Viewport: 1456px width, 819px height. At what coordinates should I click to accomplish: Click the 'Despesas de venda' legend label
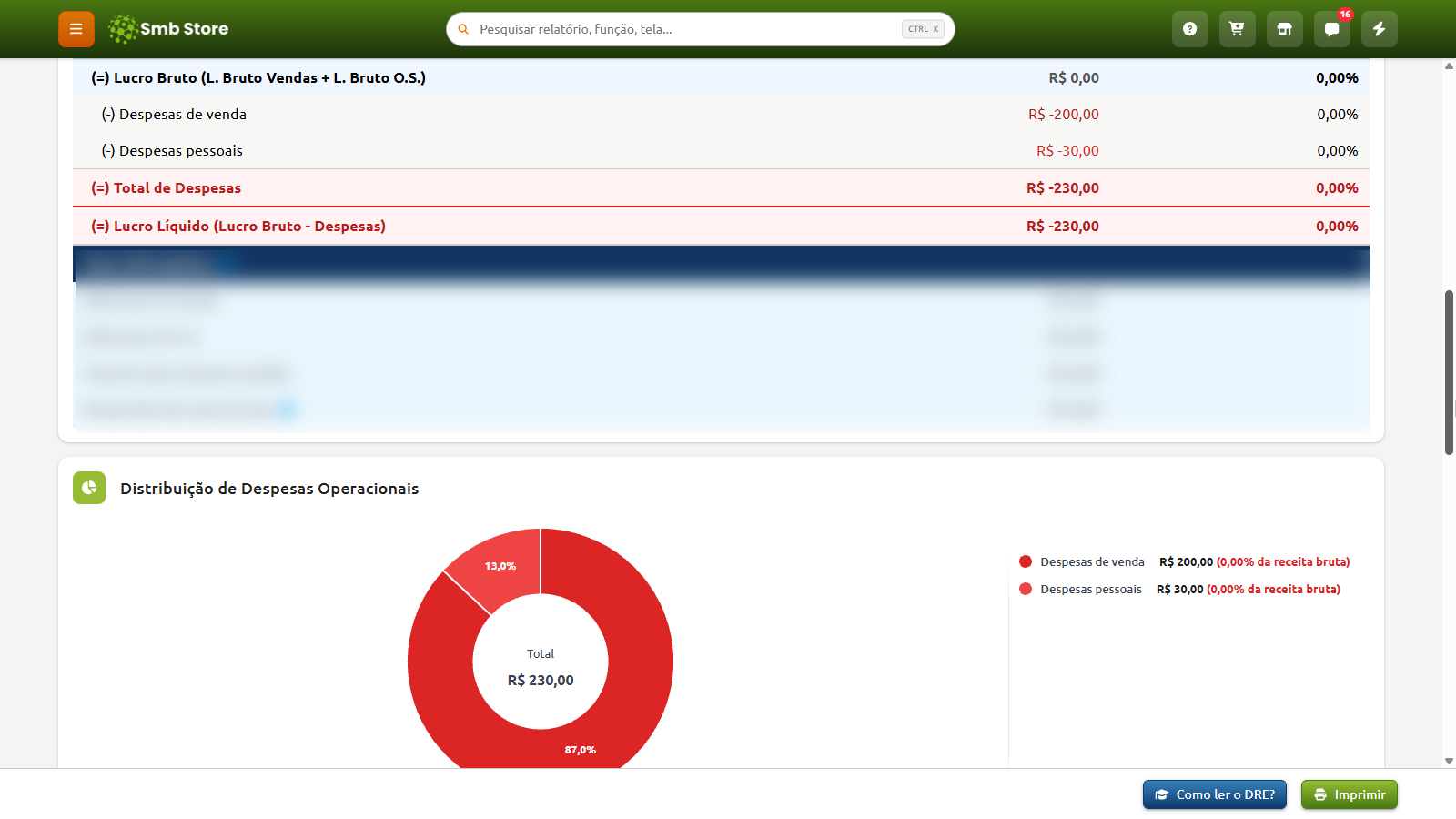pyautogui.click(x=1092, y=561)
